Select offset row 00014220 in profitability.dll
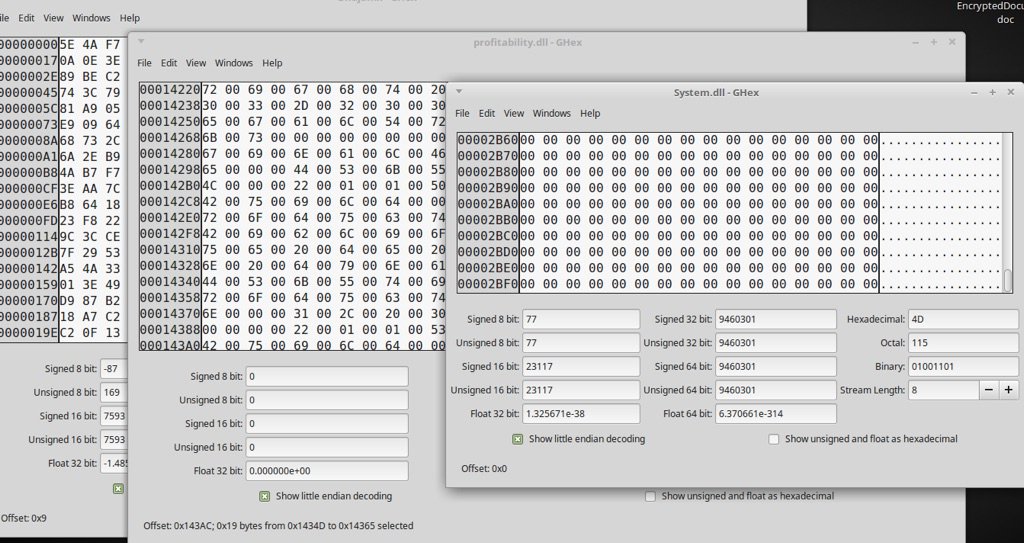 click(170, 90)
